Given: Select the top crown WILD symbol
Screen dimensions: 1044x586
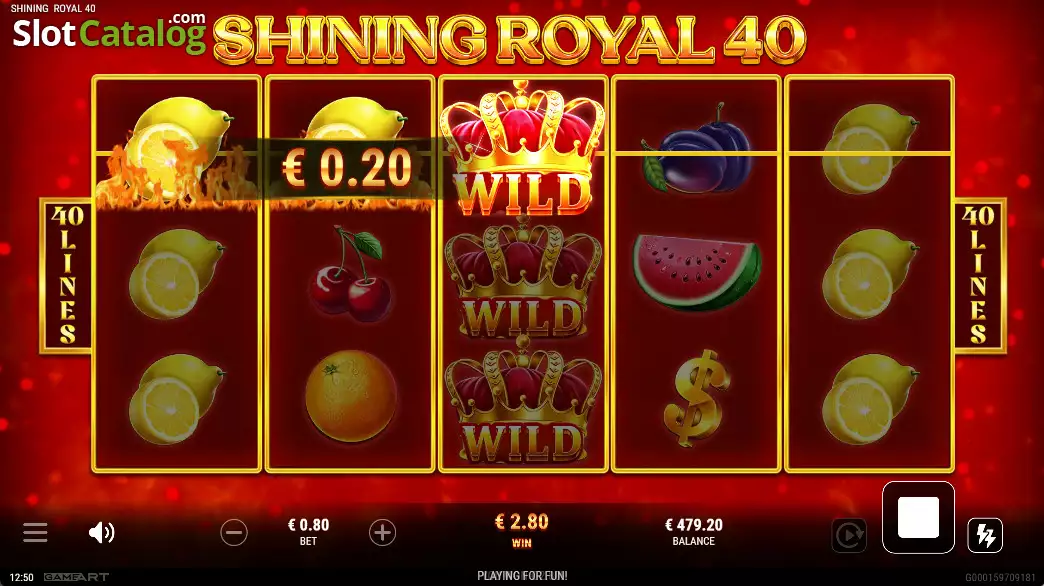Looking at the screenshot, I should click(523, 148).
